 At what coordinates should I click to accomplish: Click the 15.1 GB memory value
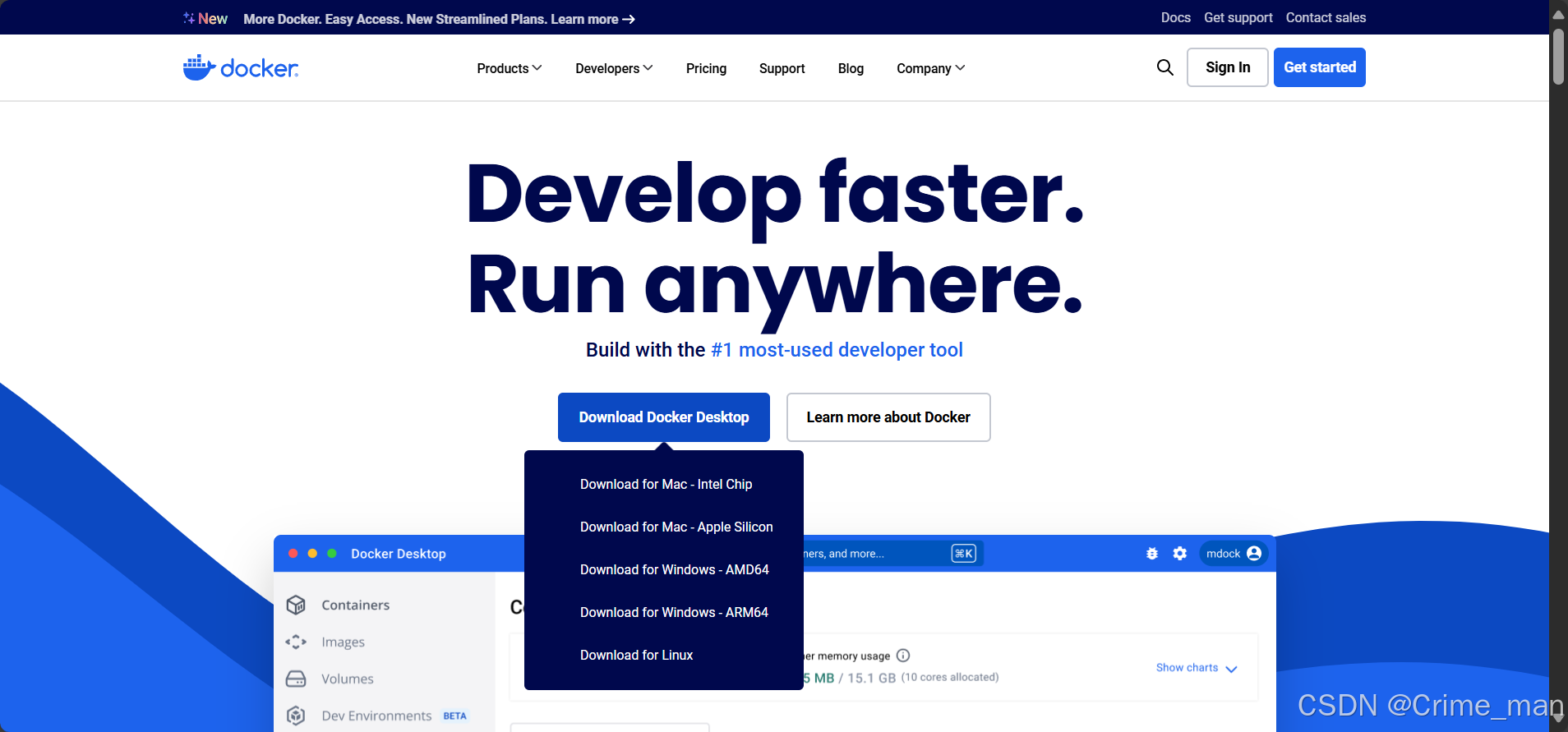click(x=871, y=678)
